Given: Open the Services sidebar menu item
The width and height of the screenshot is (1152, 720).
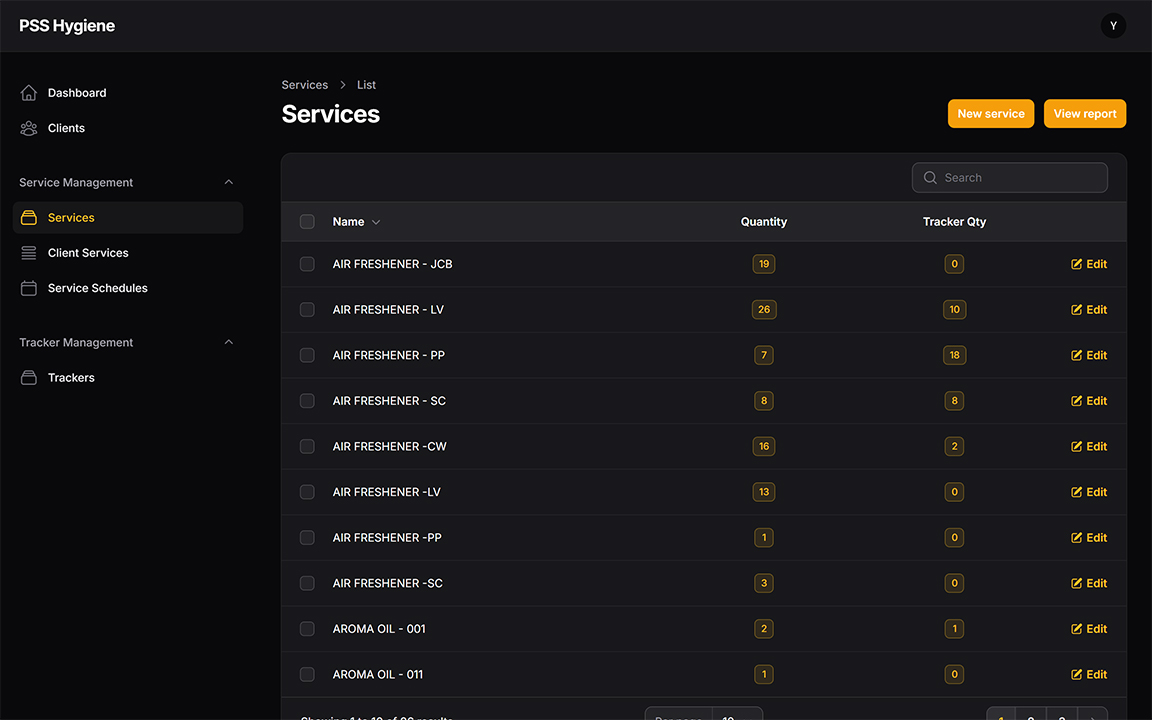Looking at the screenshot, I should (x=71, y=218).
